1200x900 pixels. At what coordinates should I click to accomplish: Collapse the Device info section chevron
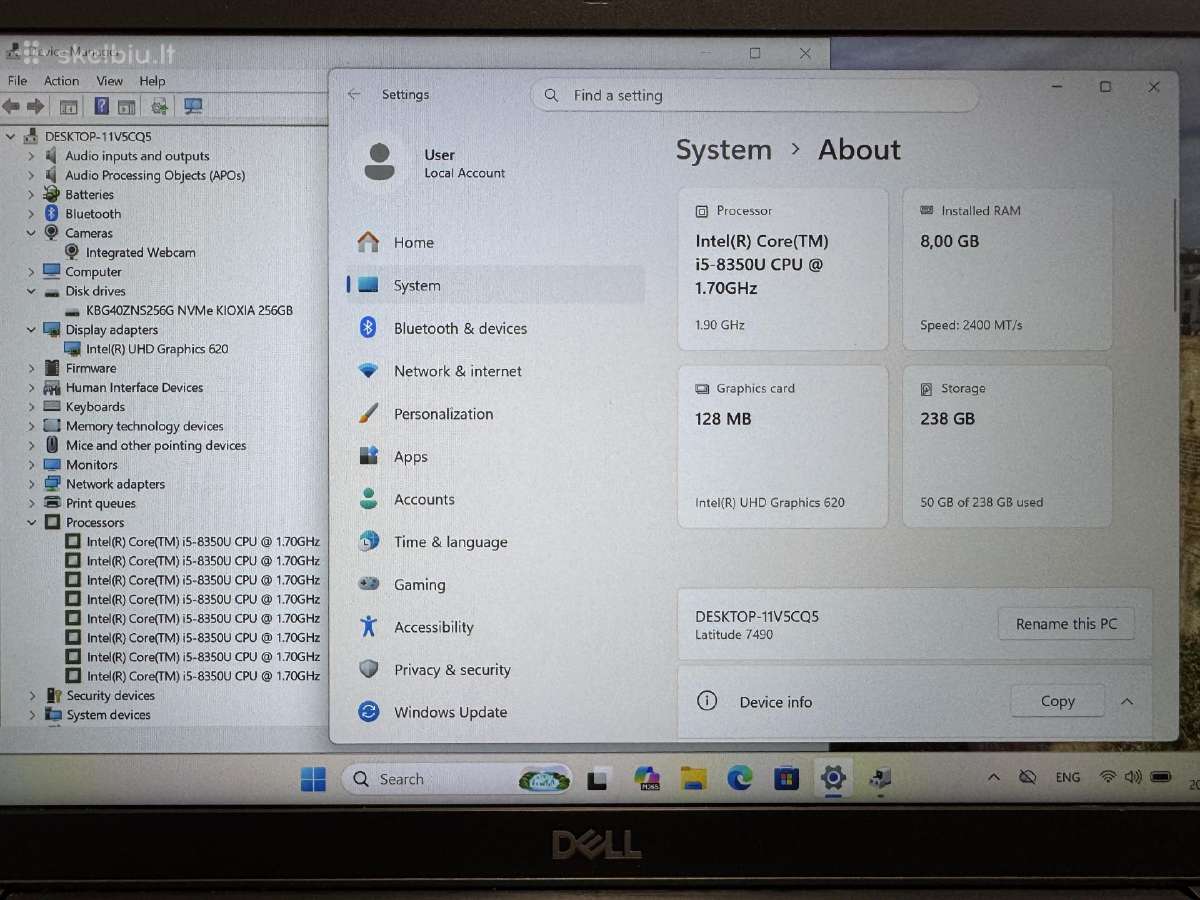point(1127,702)
